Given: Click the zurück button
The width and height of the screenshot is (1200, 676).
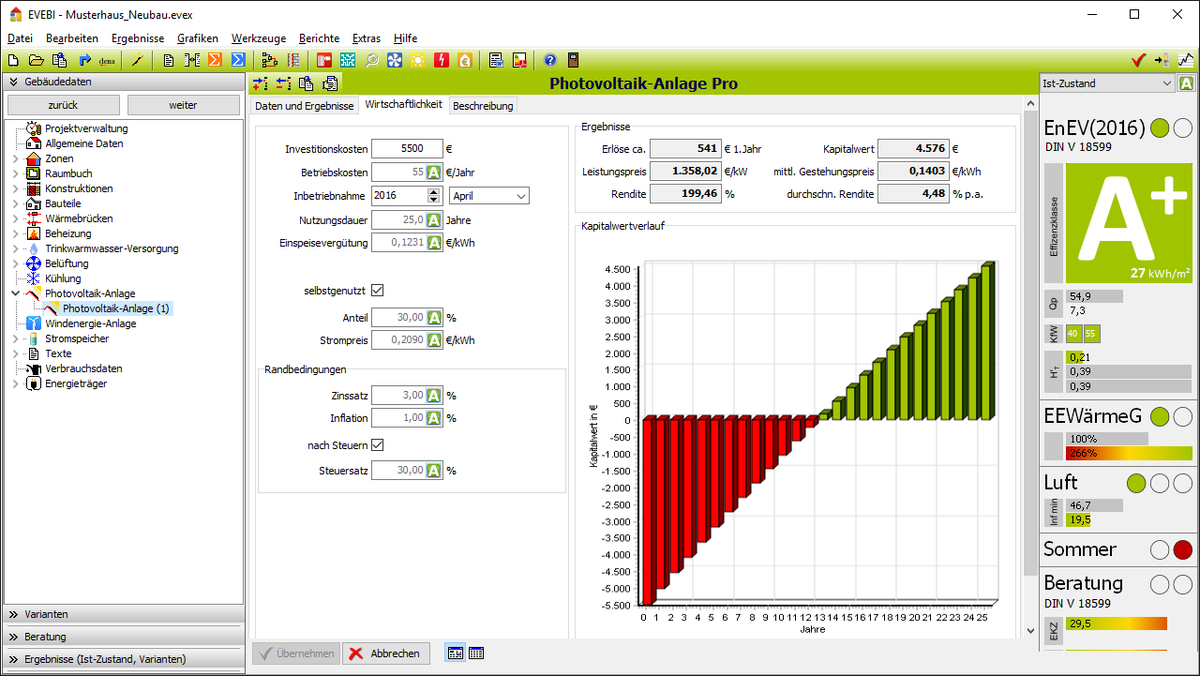Looking at the screenshot, I should [63, 105].
